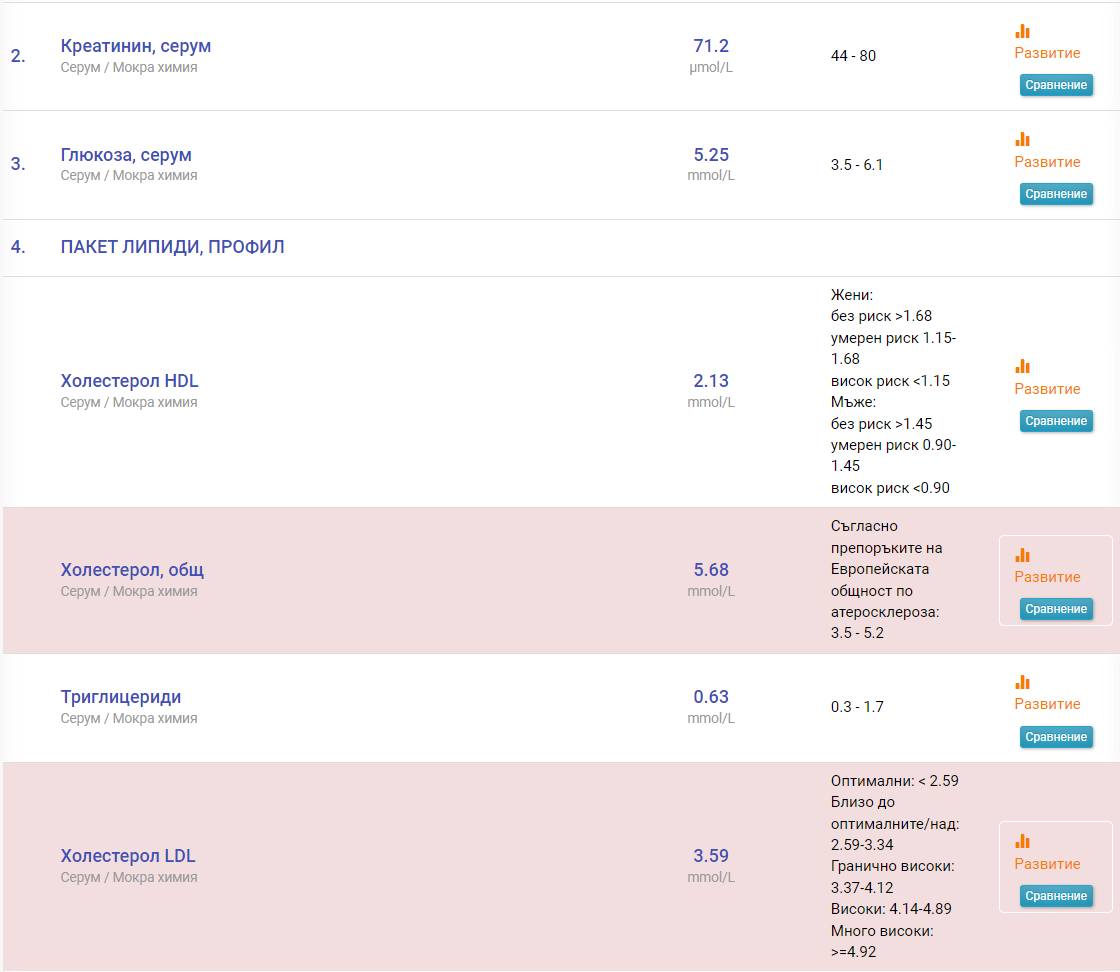
Task: Click the µmol/L unit under 71.2
Action: coord(711,68)
